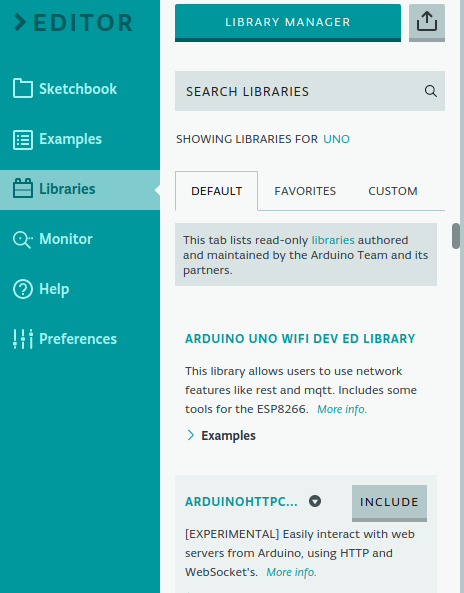This screenshot has height=593, width=464.
Task: Select the Default libraries tab
Action: coord(216,191)
